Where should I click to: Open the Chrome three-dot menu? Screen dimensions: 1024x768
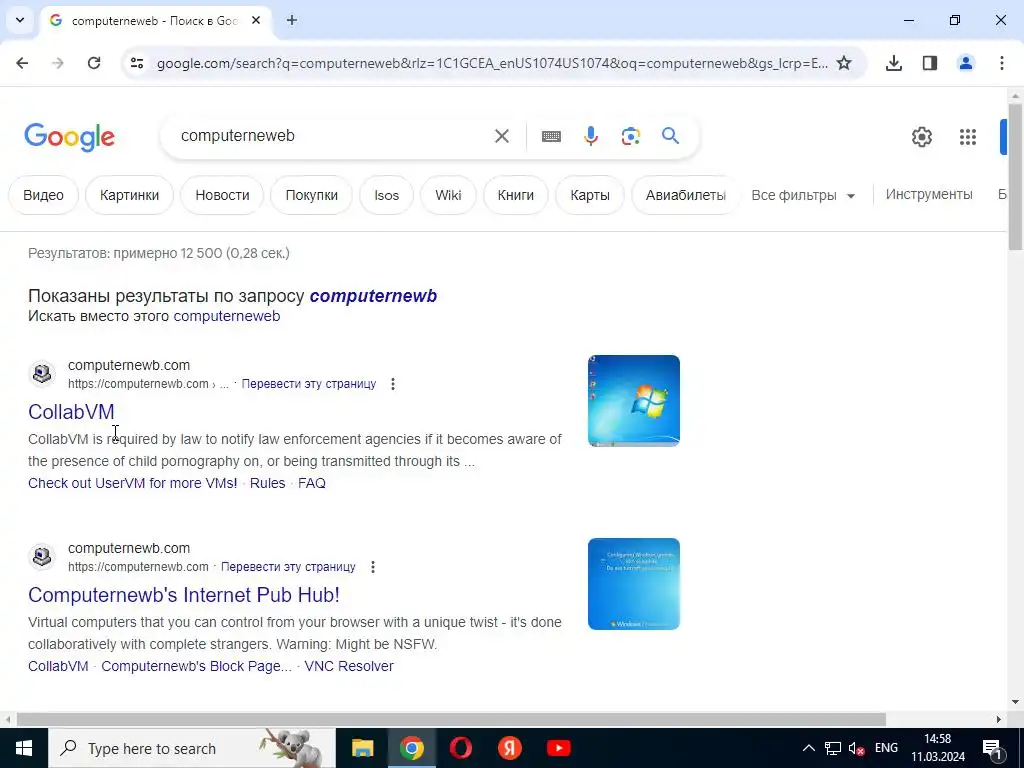click(x=1001, y=63)
